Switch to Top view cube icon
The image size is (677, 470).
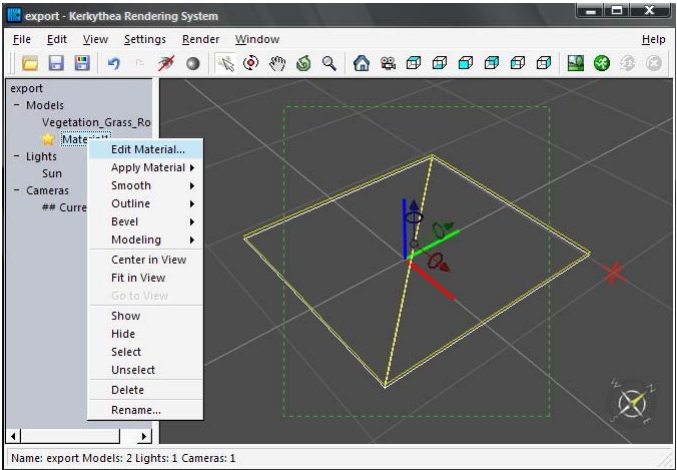click(413, 63)
